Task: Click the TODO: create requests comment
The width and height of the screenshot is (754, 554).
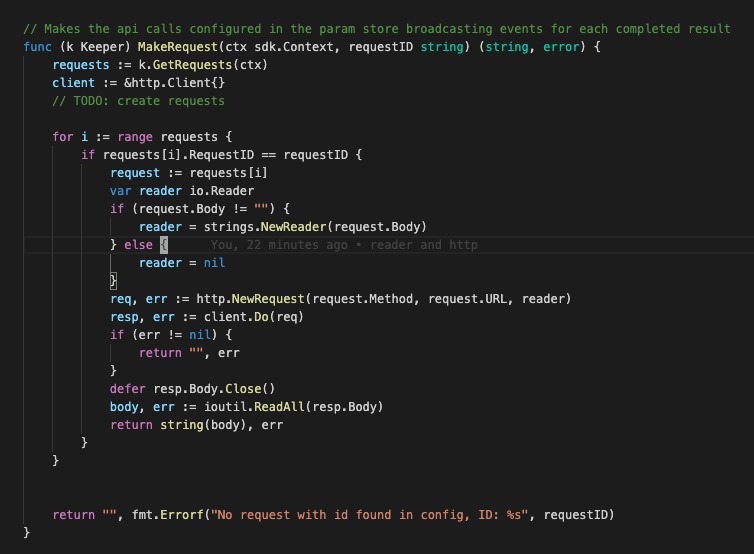Action: coord(138,101)
